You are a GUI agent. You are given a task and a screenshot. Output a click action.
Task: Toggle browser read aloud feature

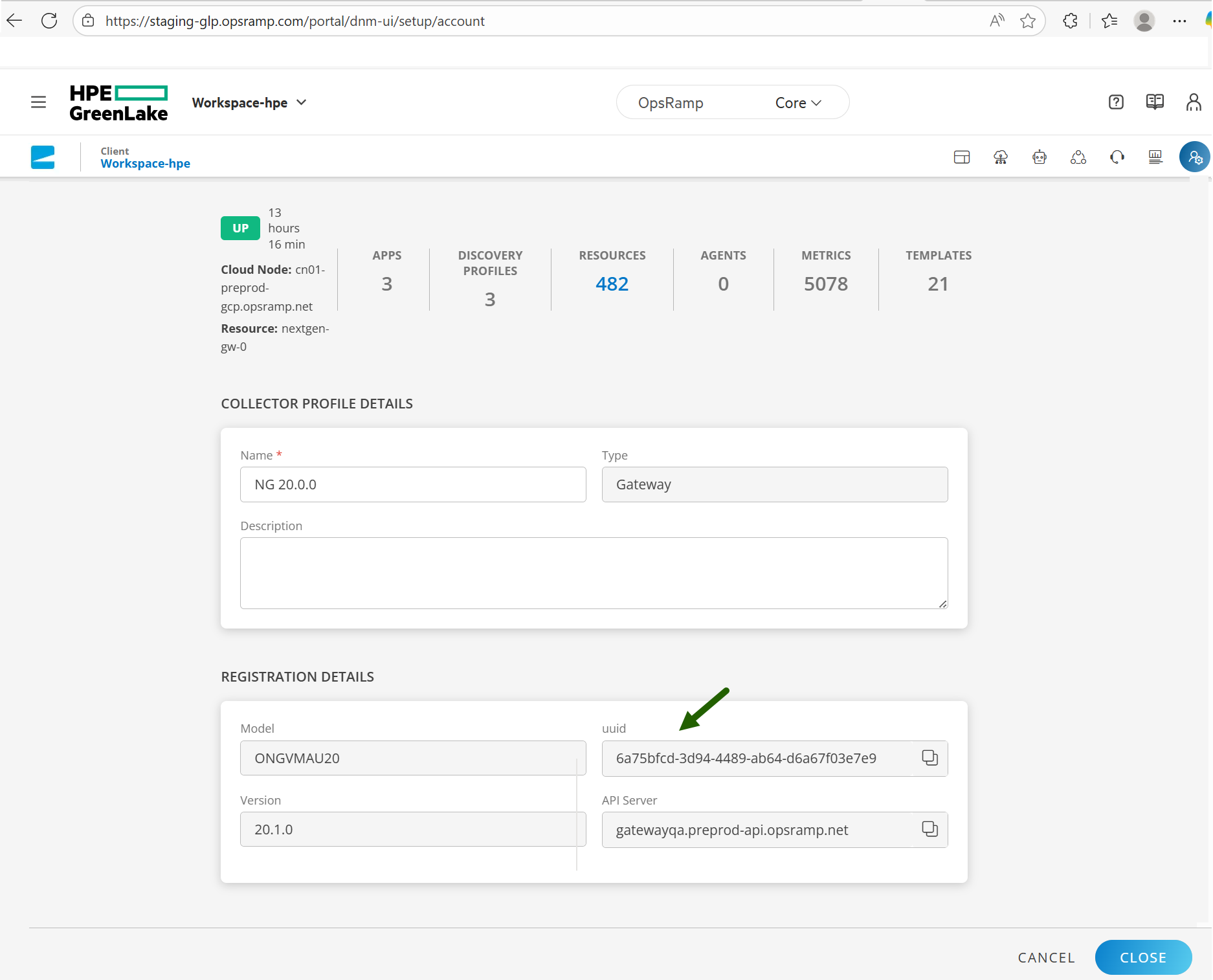[997, 21]
